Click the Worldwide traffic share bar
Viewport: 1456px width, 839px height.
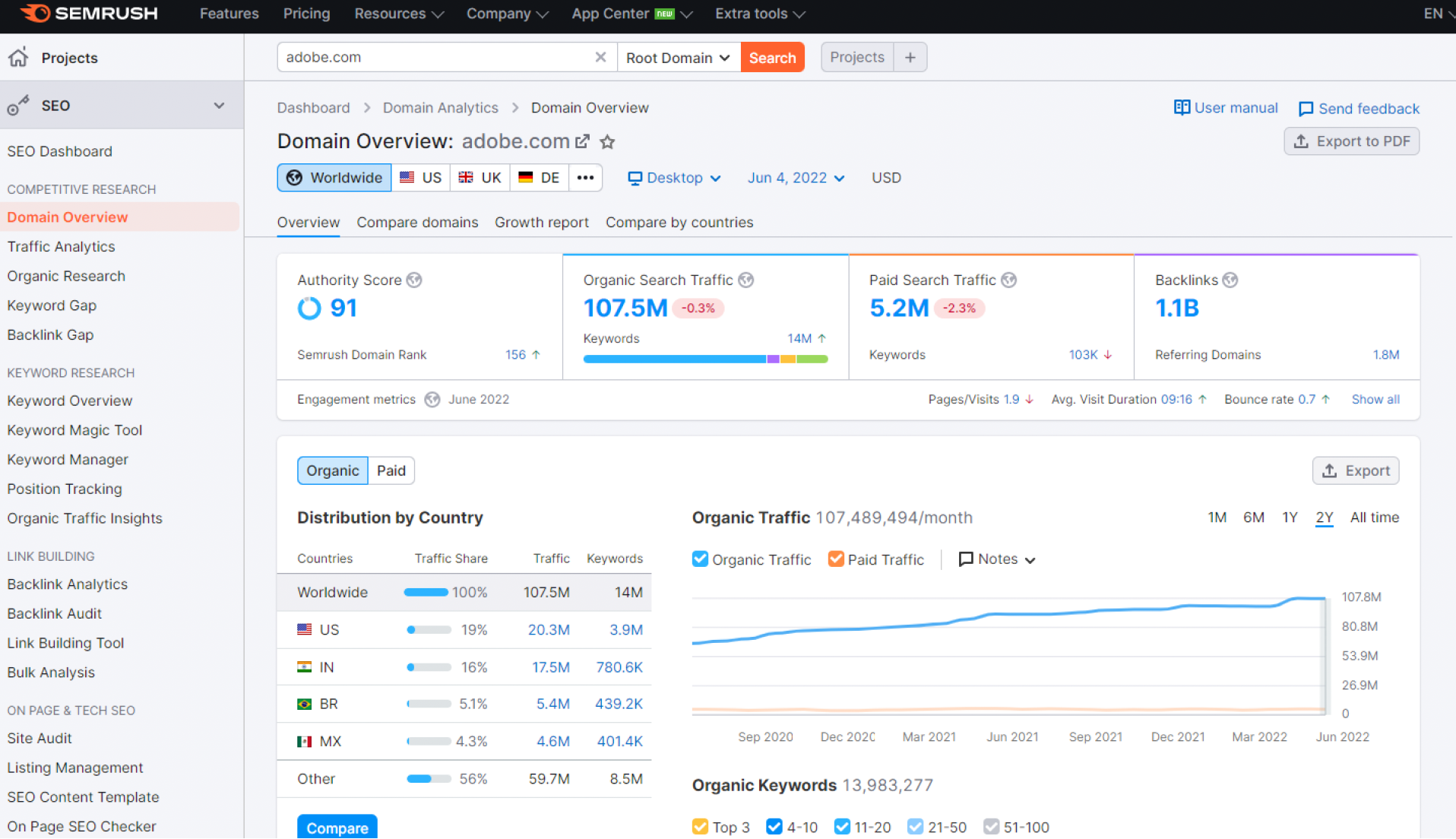pos(426,592)
